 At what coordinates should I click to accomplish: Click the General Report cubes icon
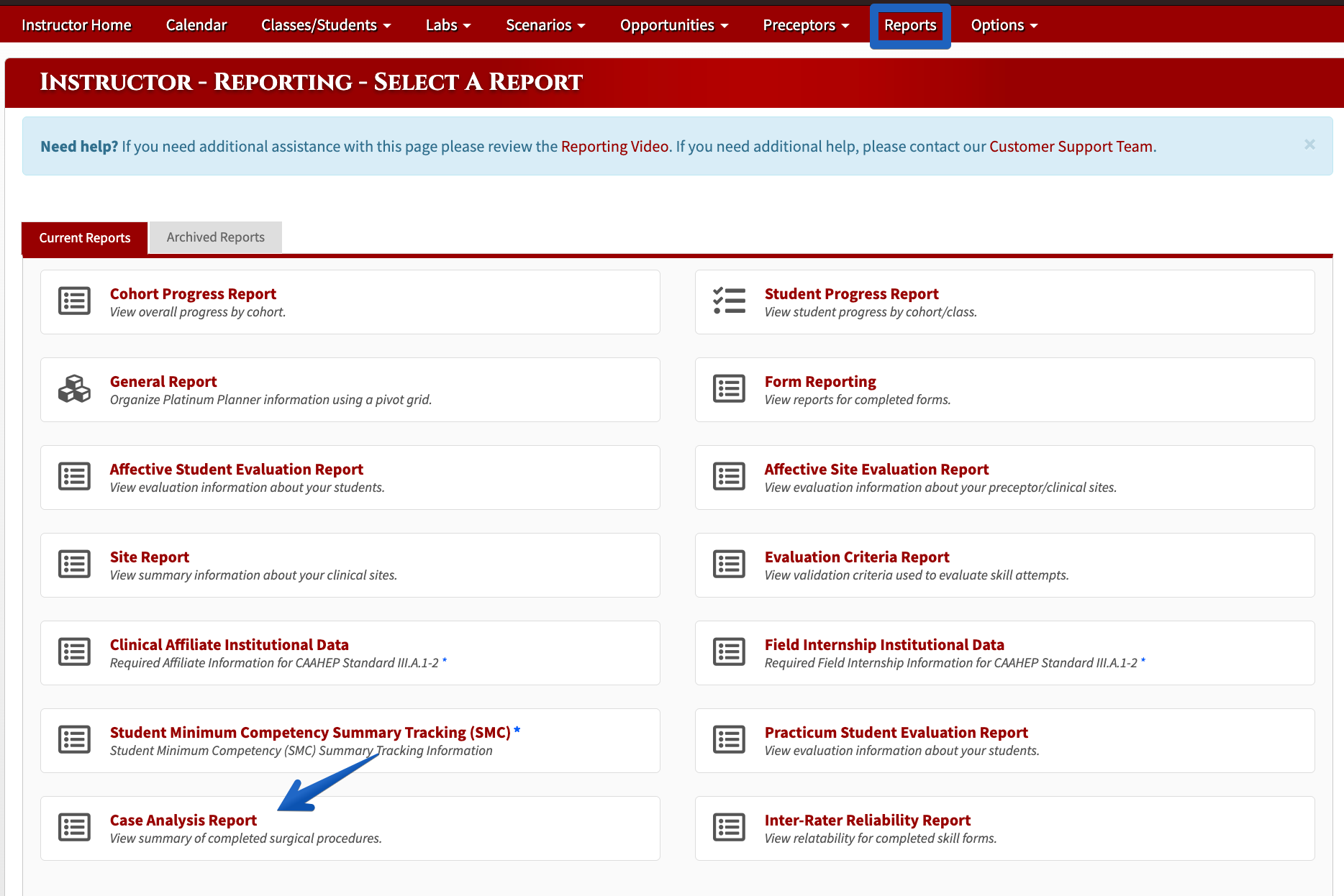(74, 389)
